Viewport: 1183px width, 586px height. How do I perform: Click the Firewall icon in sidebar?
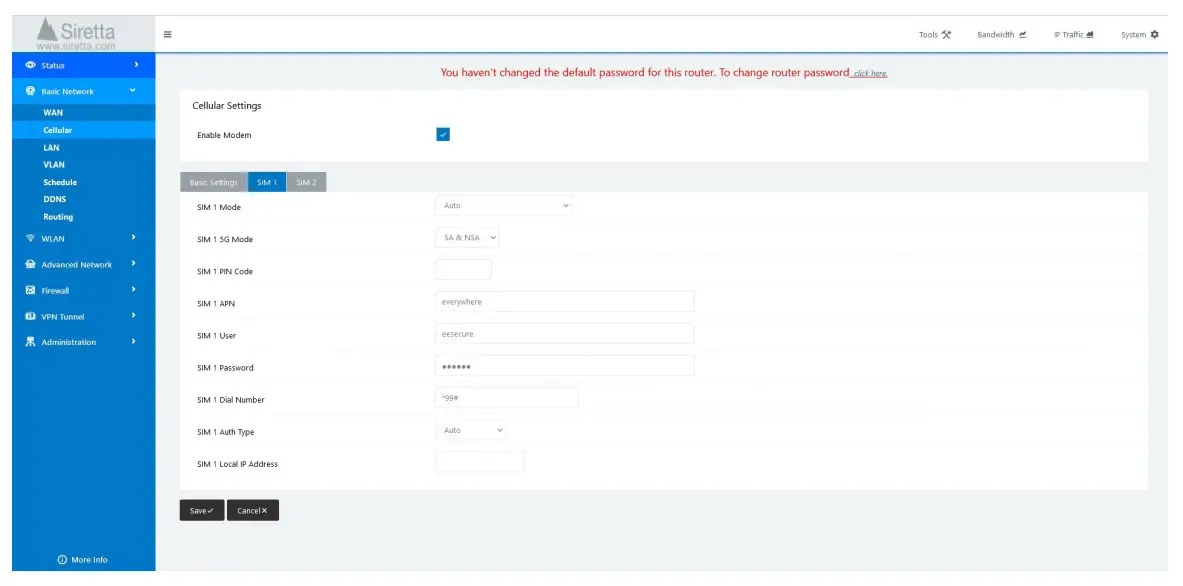coord(30,290)
